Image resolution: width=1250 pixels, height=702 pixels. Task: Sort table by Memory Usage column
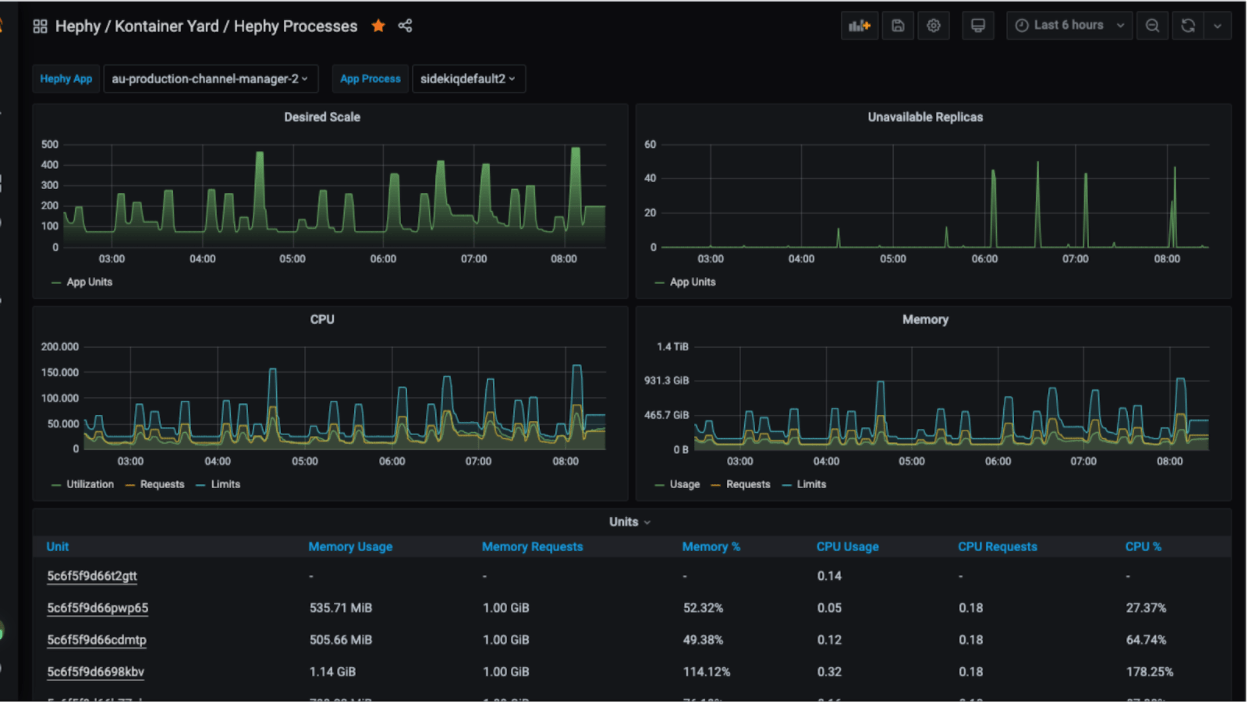pos(350,547)
